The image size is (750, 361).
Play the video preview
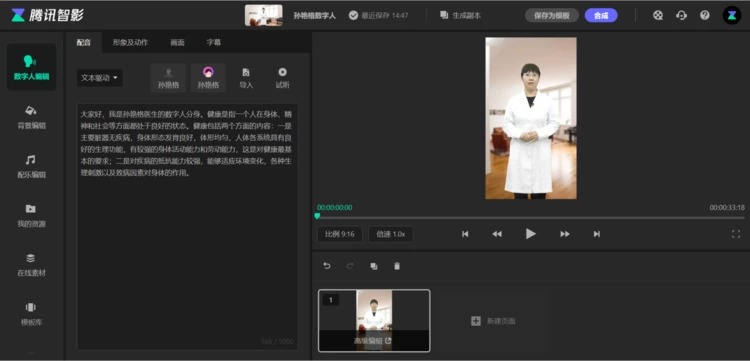pos(530,234)
